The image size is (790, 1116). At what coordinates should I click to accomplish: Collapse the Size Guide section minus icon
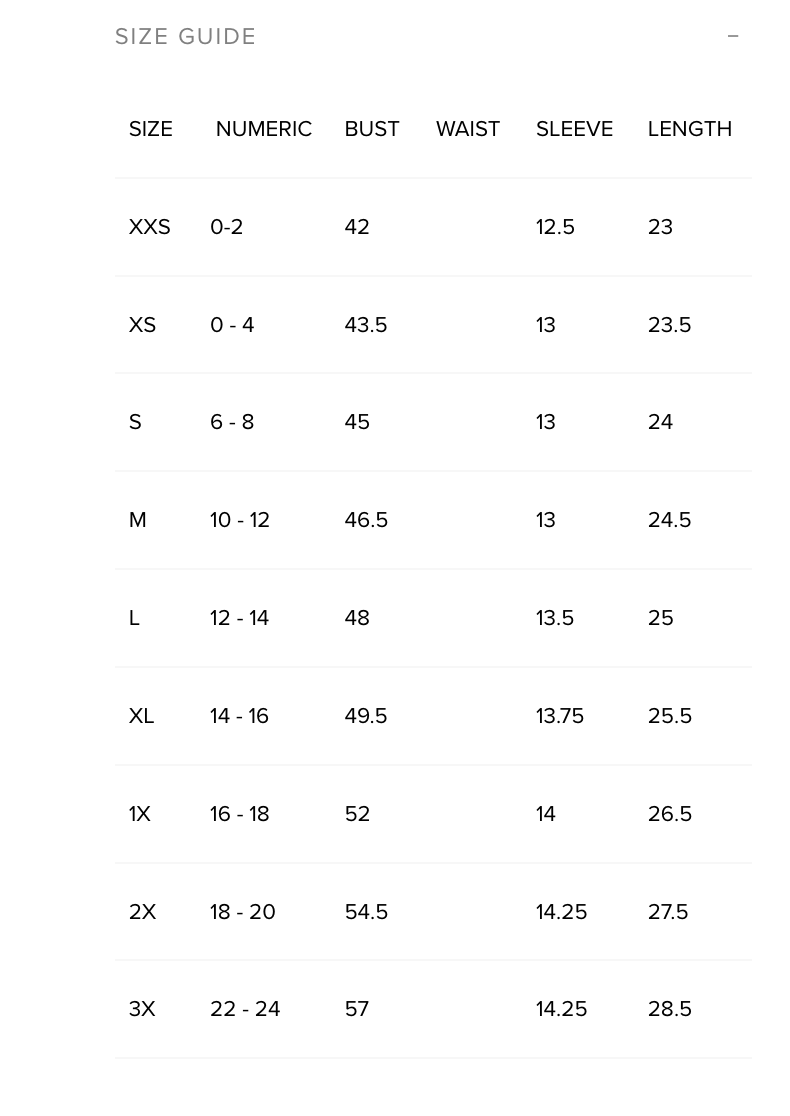tap(733, 36)
